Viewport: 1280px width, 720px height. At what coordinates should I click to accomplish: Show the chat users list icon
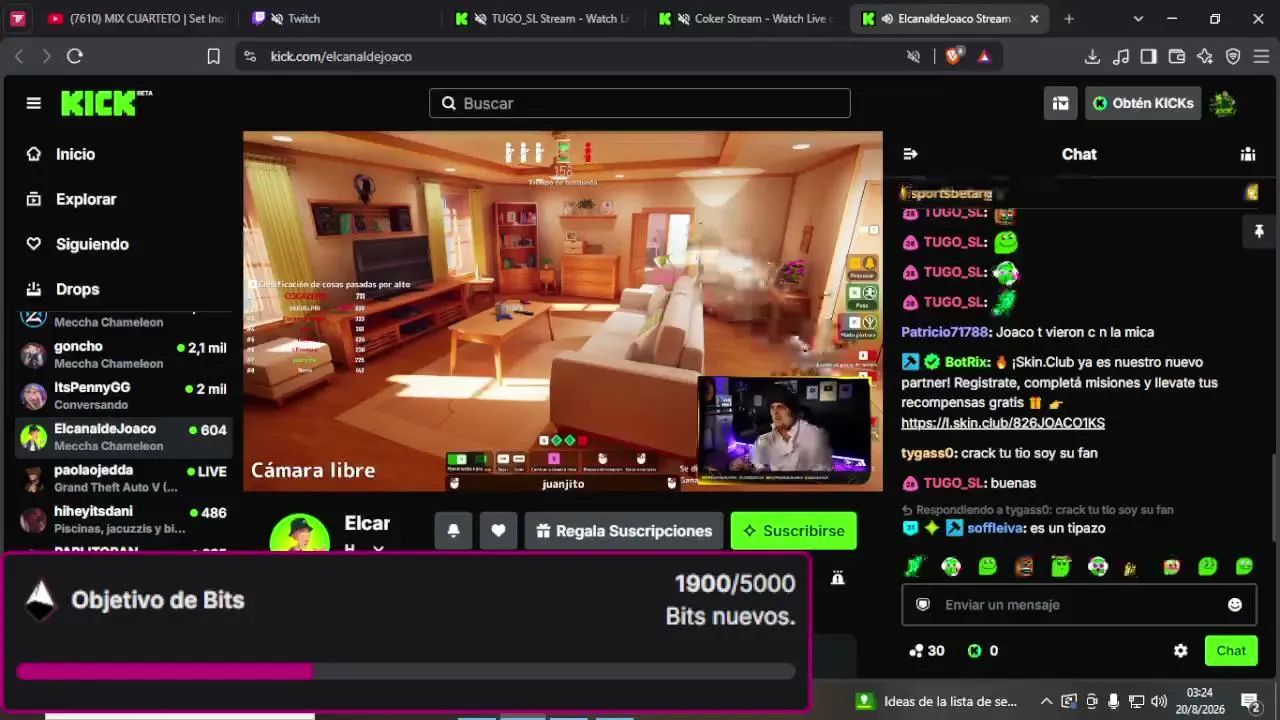click(1248, 154)
